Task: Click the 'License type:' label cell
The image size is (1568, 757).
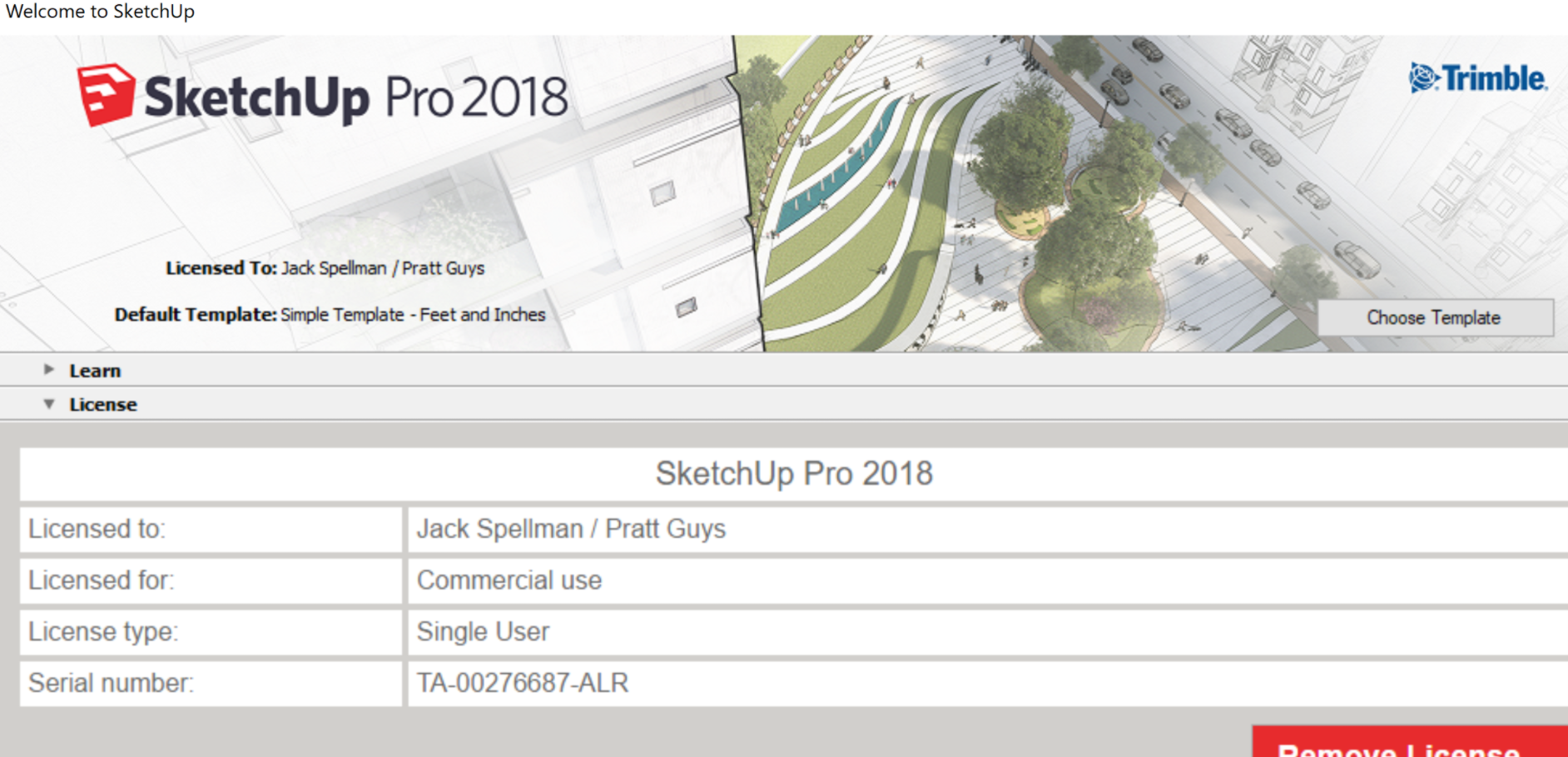Action: [211, 631]
